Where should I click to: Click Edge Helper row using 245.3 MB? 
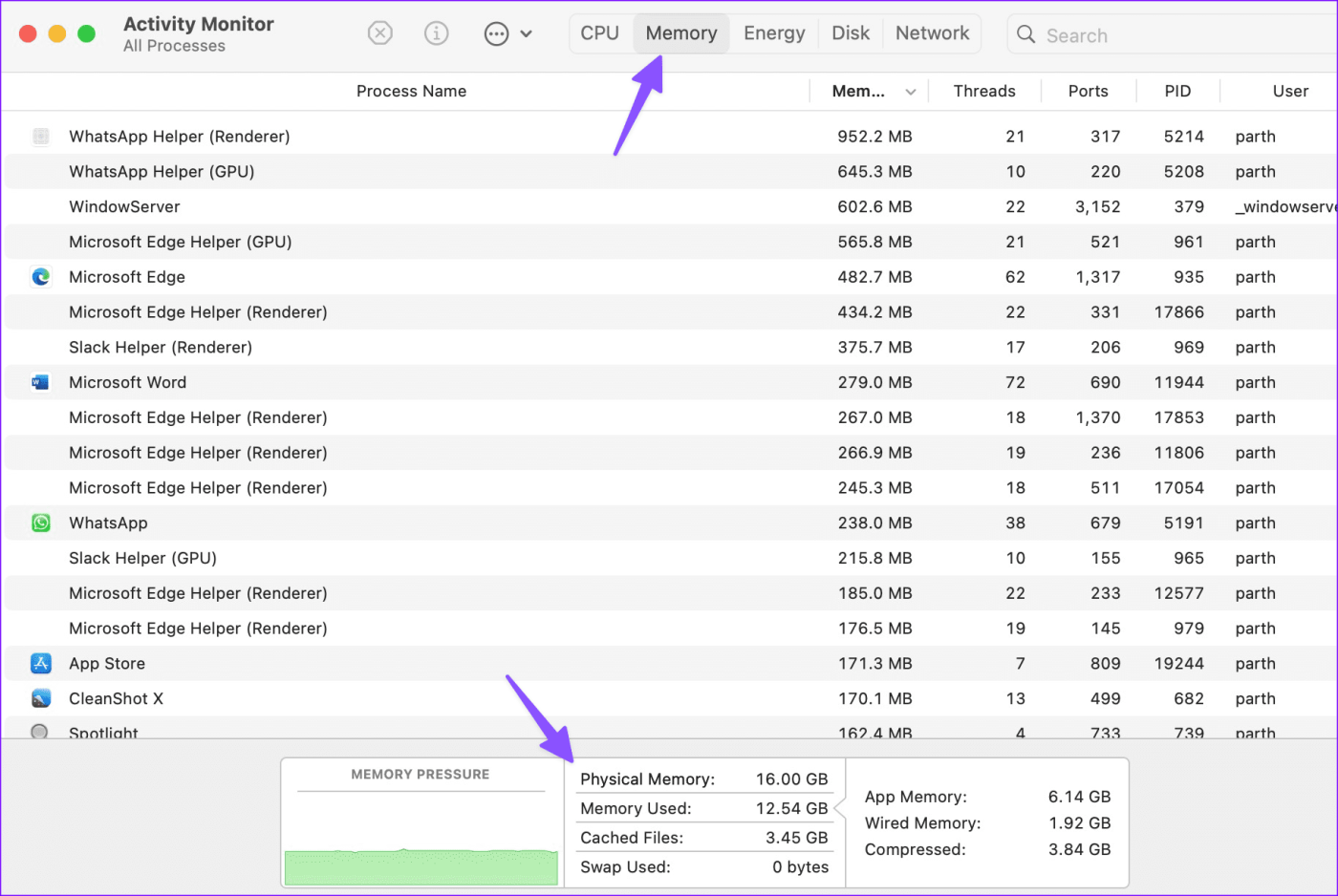(671, 487)
